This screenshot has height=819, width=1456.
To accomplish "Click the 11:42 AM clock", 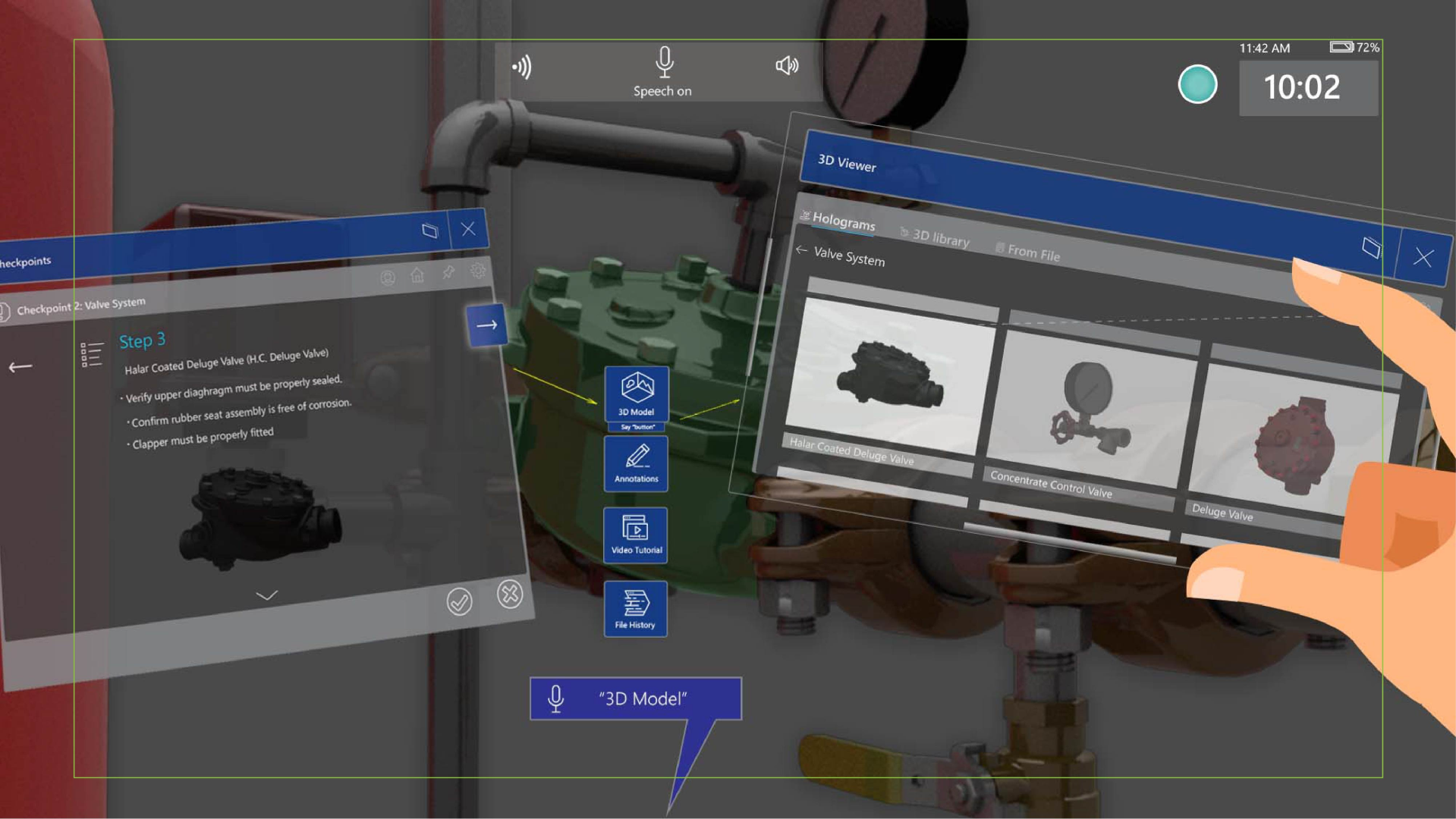I will pyautogui.click(x=1264, y=48).
